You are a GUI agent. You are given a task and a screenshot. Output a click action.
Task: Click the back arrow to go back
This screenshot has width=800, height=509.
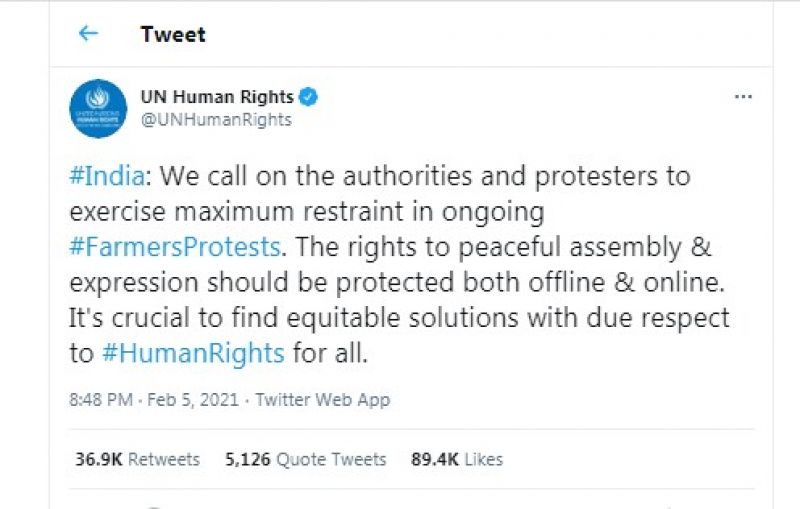89,34
